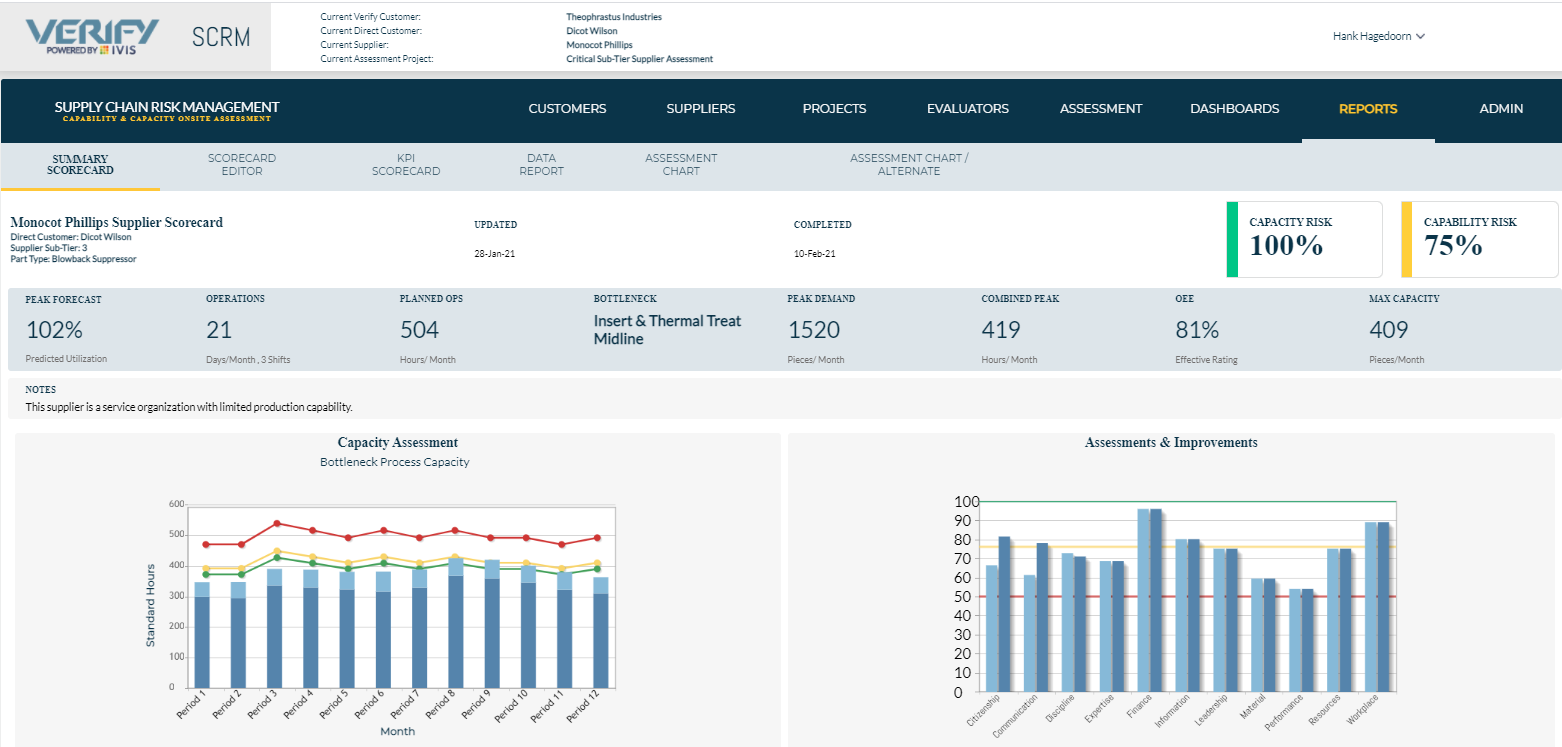Image resolution: width=1562 pixels, height=747 pixels.
Task: Click the Capability Risk 75% card
Action: pos(1479,239)
